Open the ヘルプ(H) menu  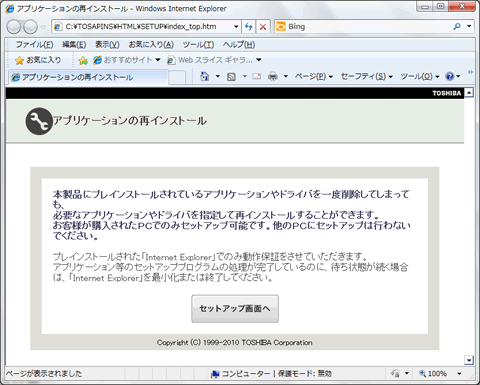pyautogui.click(x=239, y=45)
